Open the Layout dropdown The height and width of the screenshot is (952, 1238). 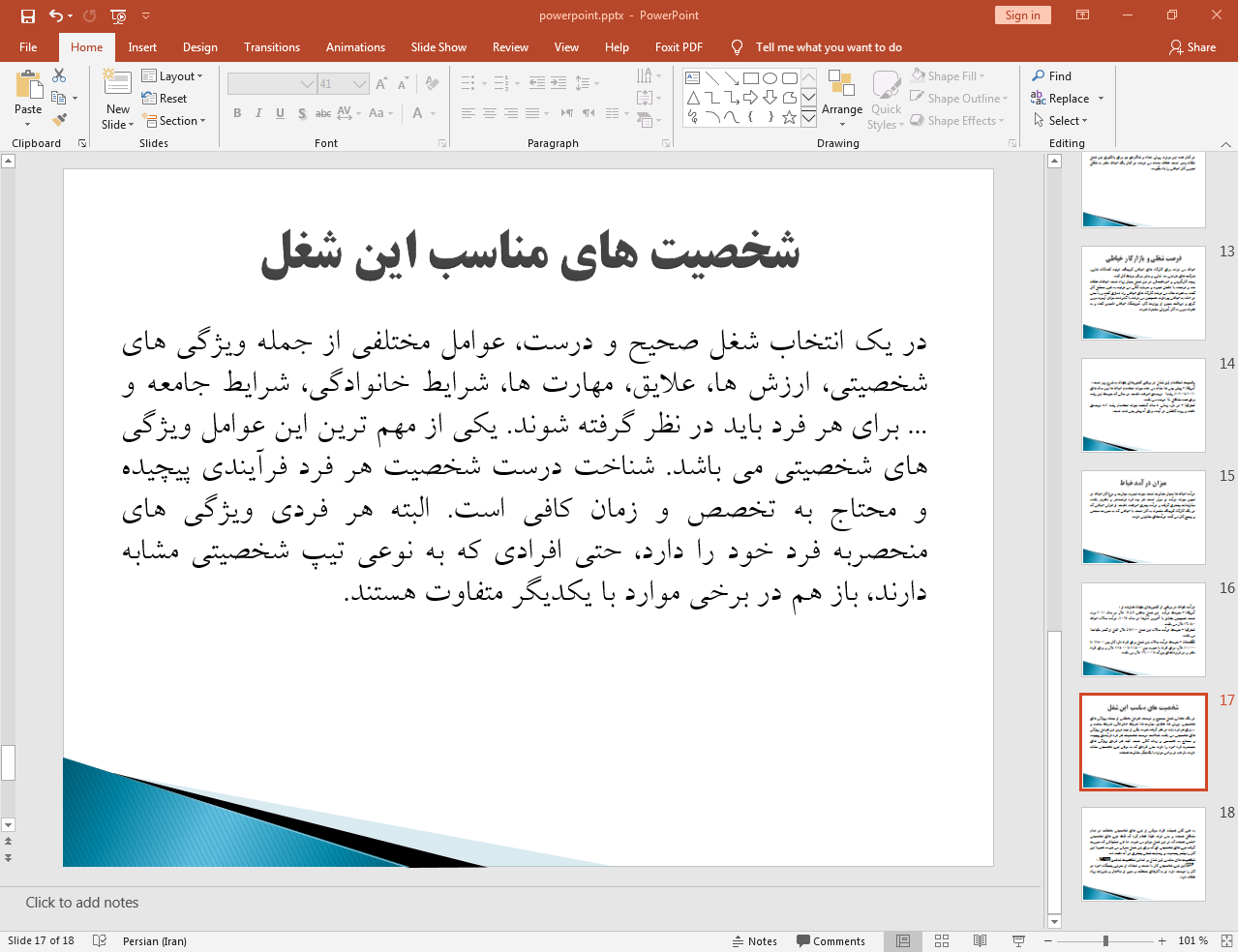(x=172, y=75)
